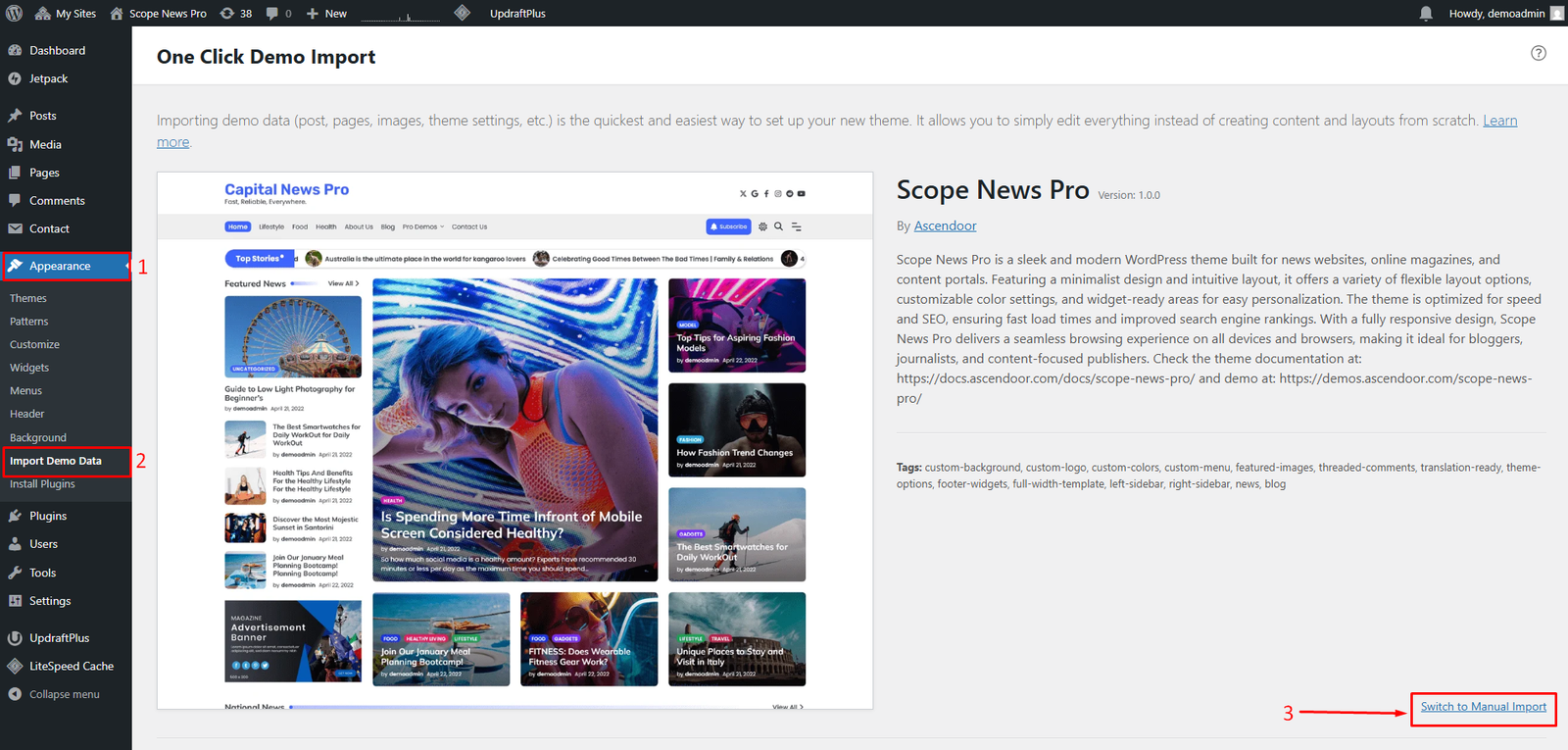1568x750 pixels.
Task: Open the UpdraftPlus sidebar menu item
Action: [x=59, y=637]
